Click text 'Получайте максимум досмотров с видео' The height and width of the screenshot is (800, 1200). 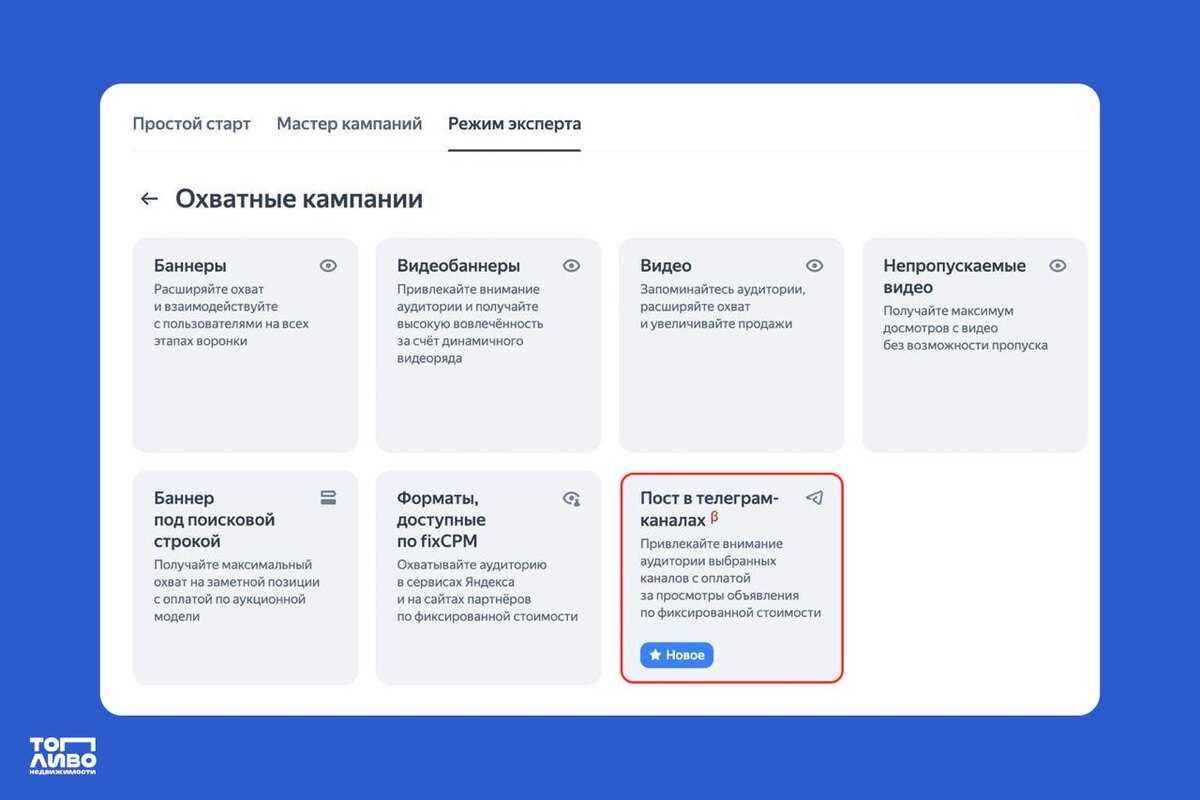click(949, 320)
